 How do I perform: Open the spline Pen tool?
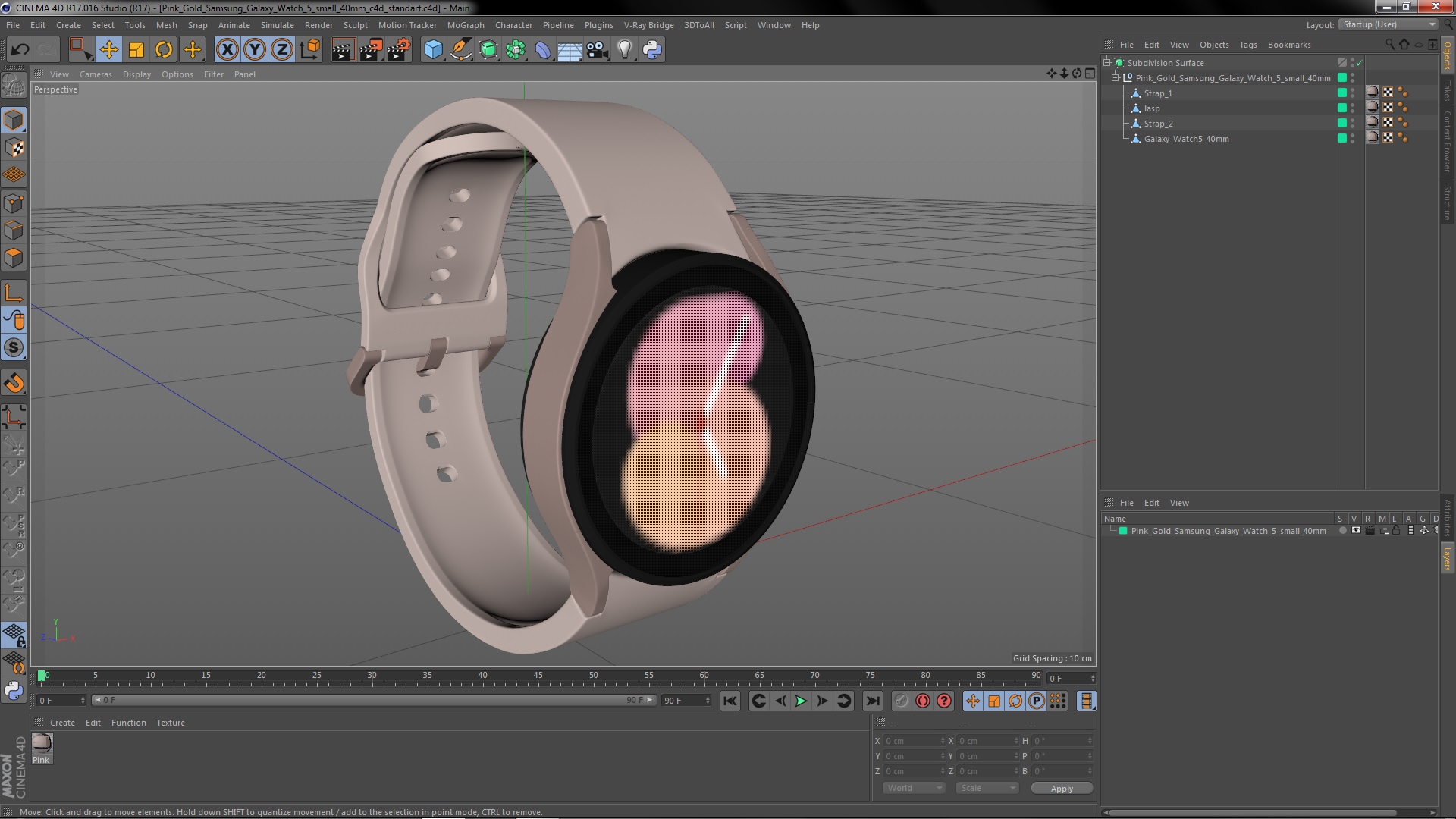point(460,50)
